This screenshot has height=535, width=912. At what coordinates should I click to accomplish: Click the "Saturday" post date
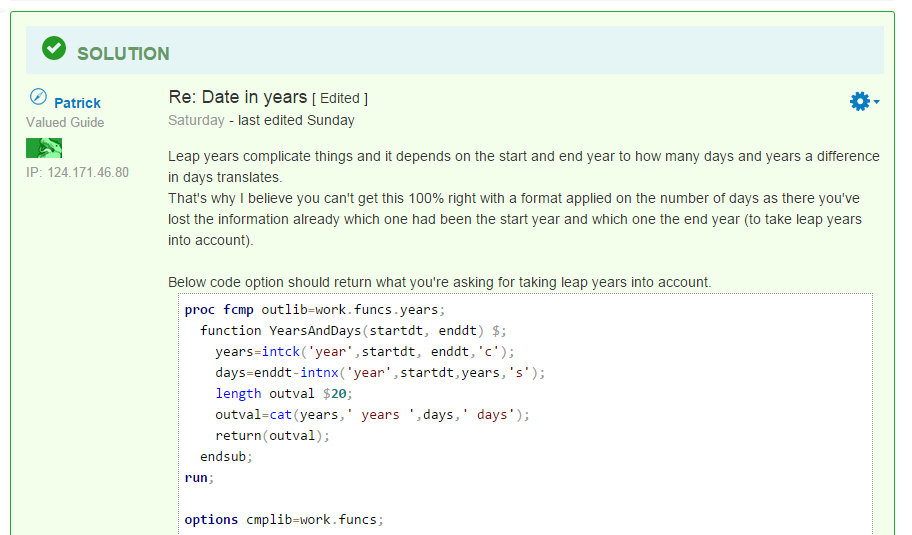[x=196, y=120]
